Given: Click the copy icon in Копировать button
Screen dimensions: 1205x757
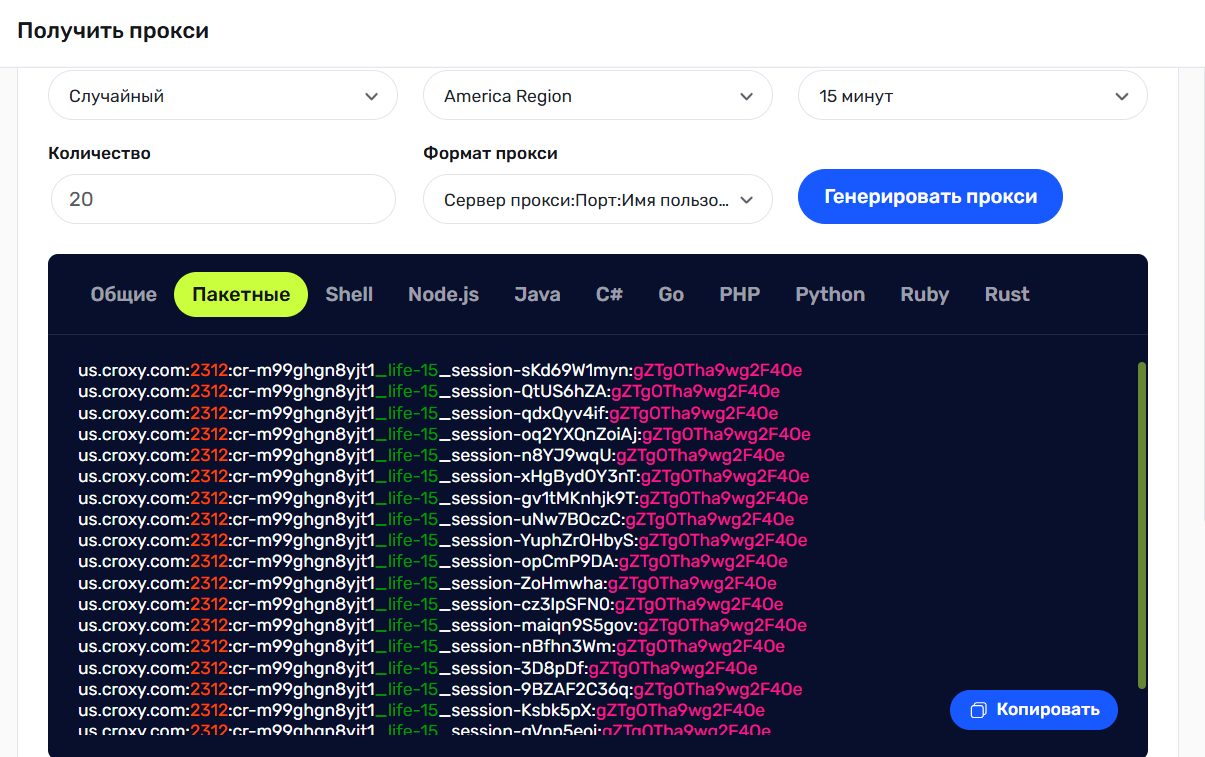Looking at the screenshot, I should tap(978, 710).
